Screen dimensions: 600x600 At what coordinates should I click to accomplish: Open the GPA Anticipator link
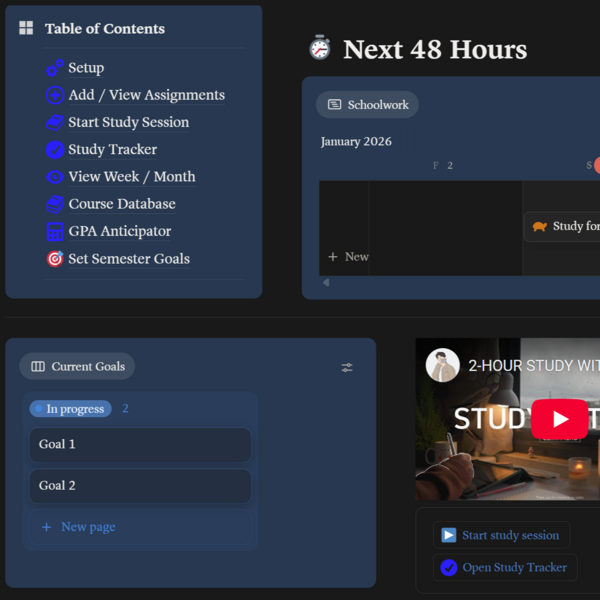point(119,232)
